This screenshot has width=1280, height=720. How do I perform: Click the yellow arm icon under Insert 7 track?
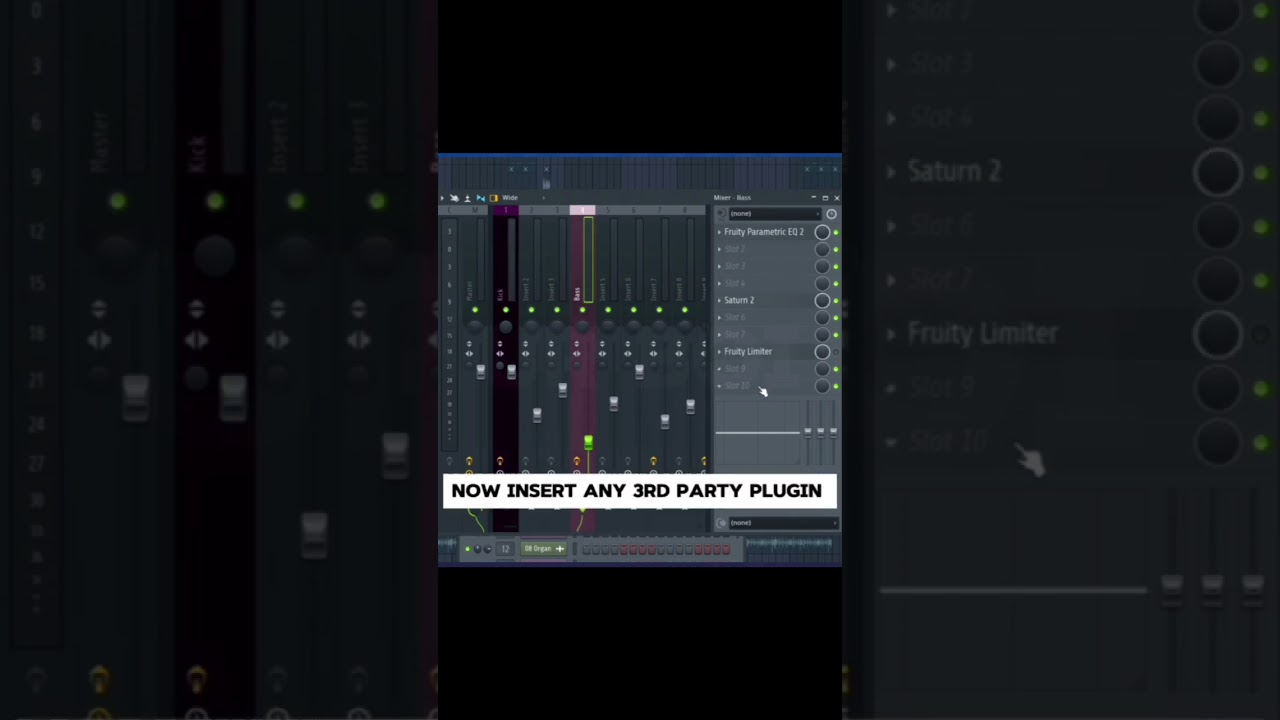[x=653, y=461]
